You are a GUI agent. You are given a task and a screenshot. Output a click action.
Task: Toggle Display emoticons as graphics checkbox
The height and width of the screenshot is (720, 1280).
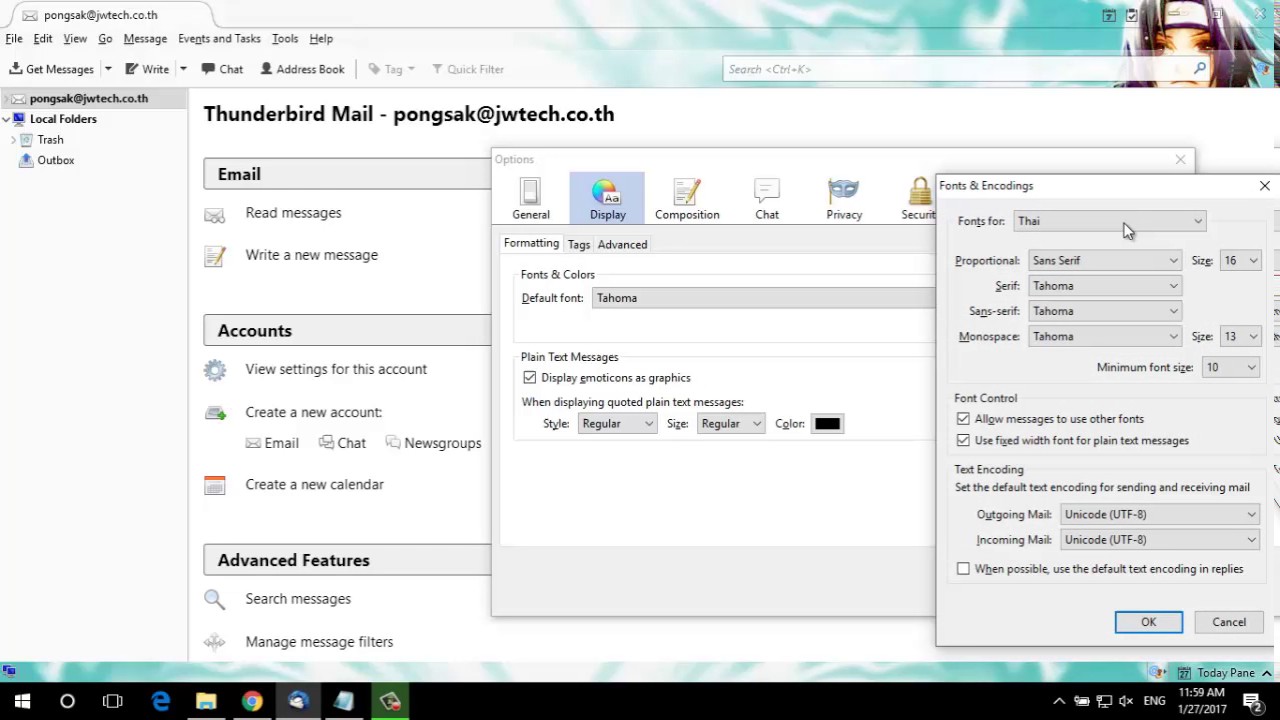[529, 378]
